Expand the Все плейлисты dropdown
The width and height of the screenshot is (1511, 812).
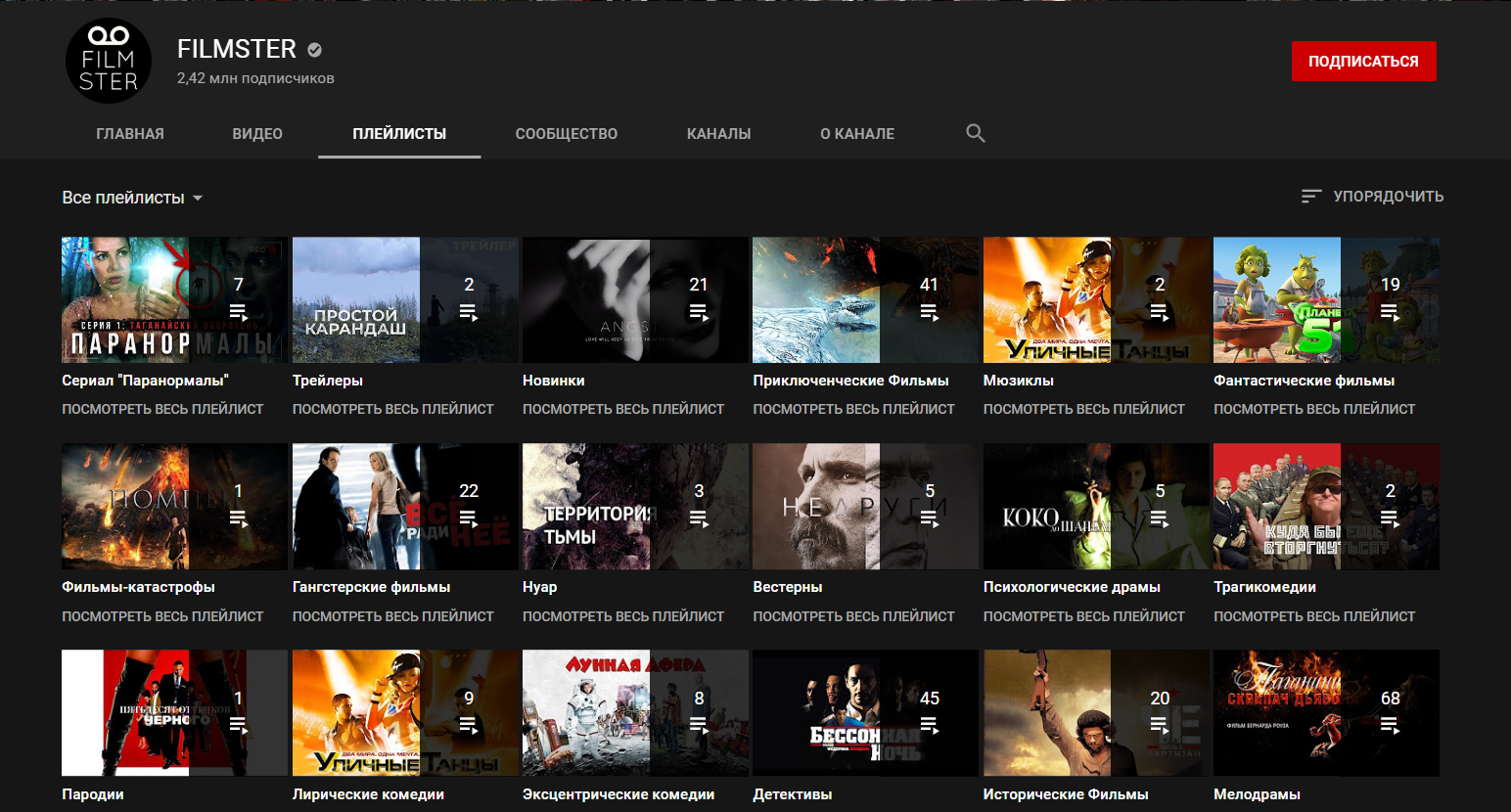(132, 198)
